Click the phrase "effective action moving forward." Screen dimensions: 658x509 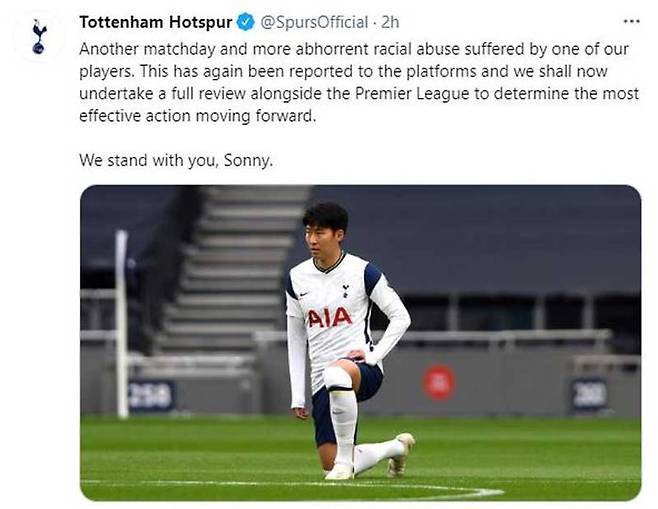pyautogui.click(x=197, y=116)
